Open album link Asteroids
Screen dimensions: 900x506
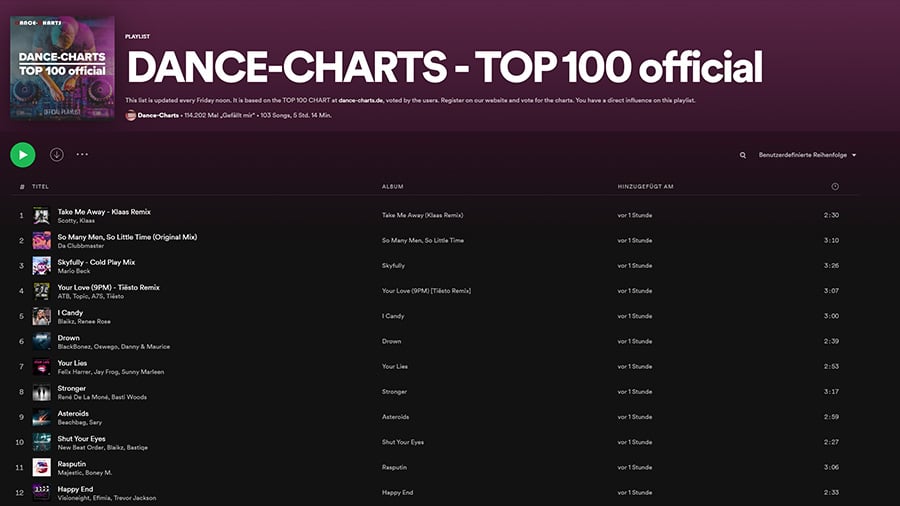tap(395, 417)
